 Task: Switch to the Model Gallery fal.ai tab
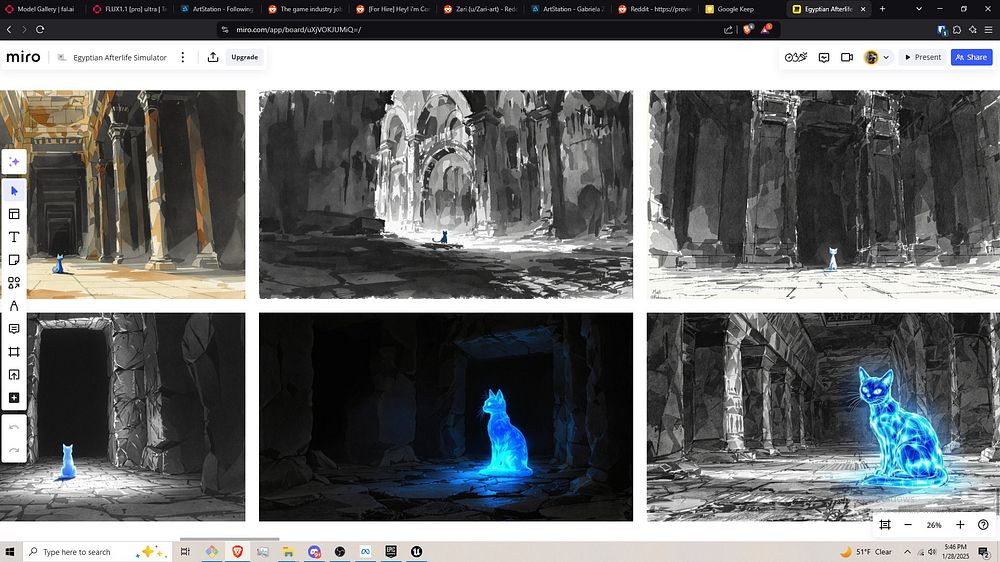pos(42,9)
